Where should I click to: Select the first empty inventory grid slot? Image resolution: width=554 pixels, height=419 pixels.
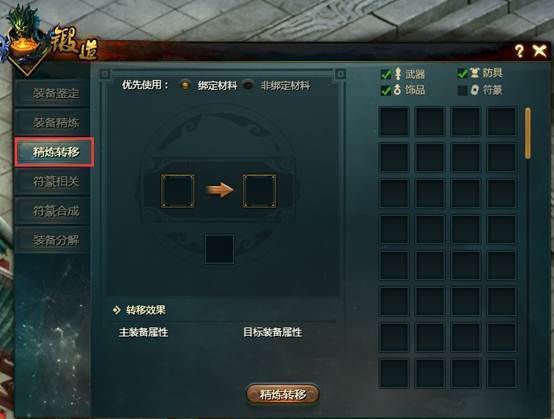394,122
